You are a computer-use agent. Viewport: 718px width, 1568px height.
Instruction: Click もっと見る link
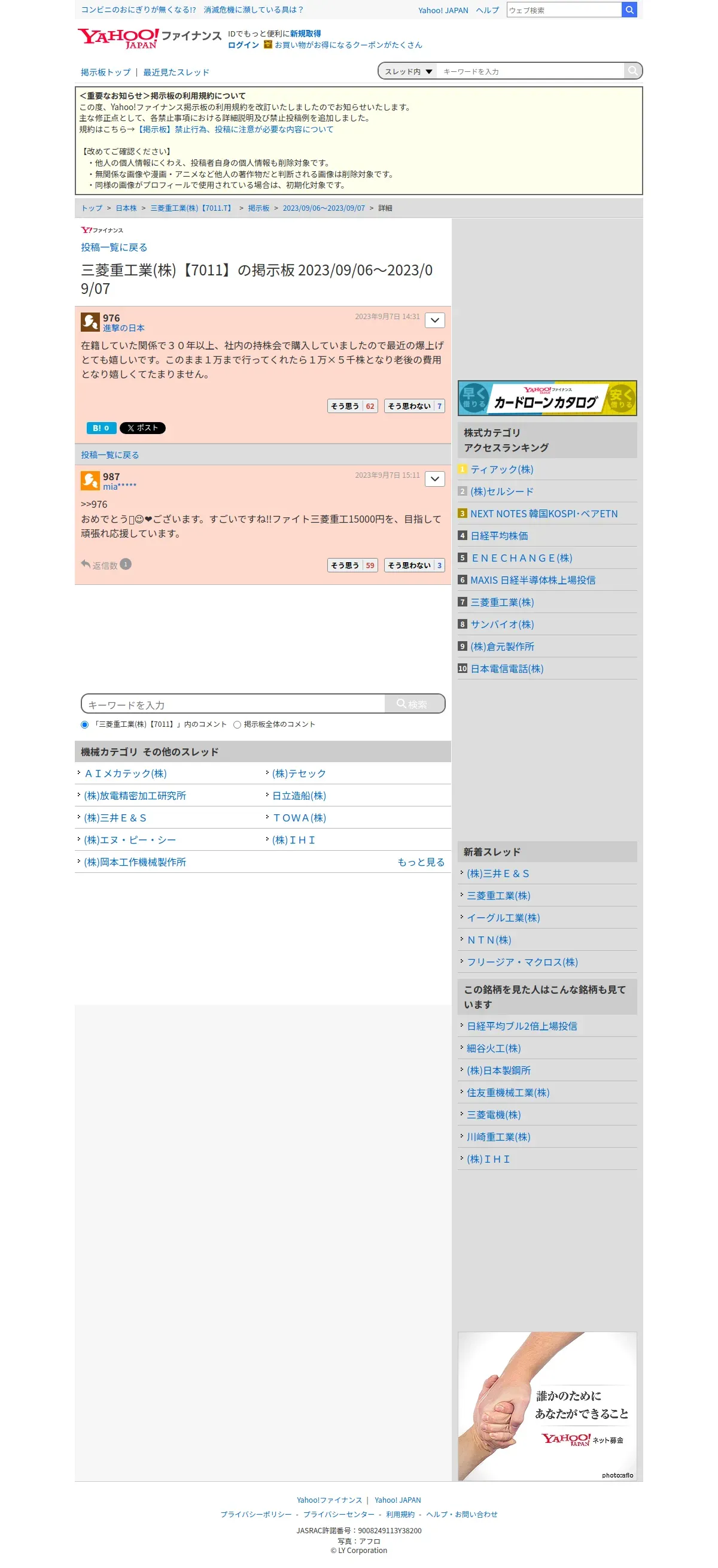click(x=421, y=862)
